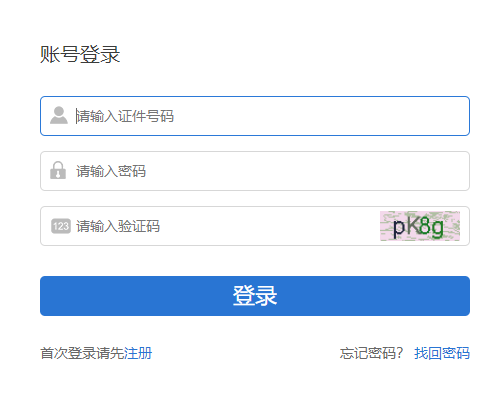
Task: Click the padlock icon in password field
Action: pos(58,170)
